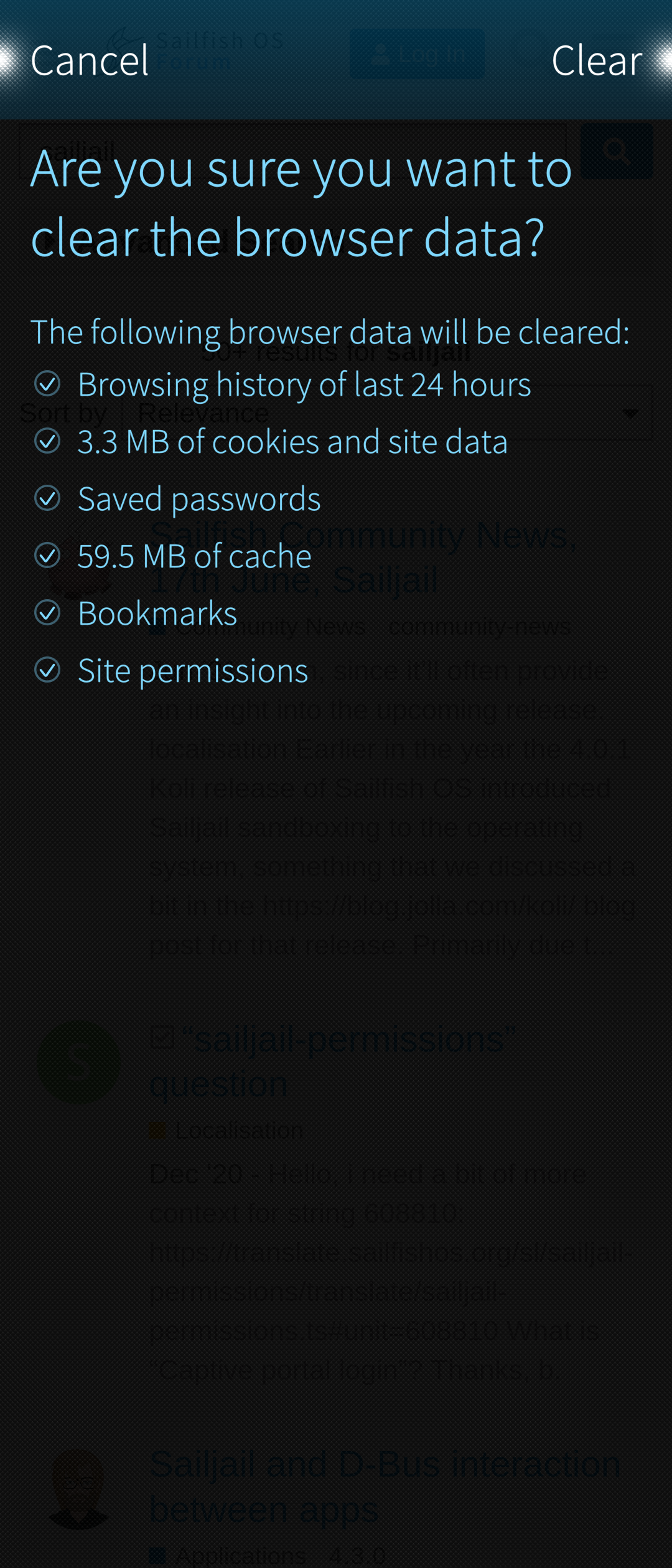
Task: Open the sailjail-permissions question topic
Action: point(334,1062)
